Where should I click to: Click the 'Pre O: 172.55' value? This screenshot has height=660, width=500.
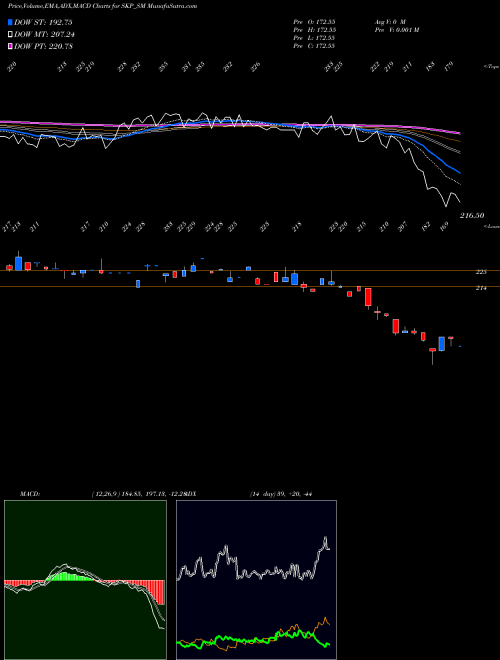[314, 22]
